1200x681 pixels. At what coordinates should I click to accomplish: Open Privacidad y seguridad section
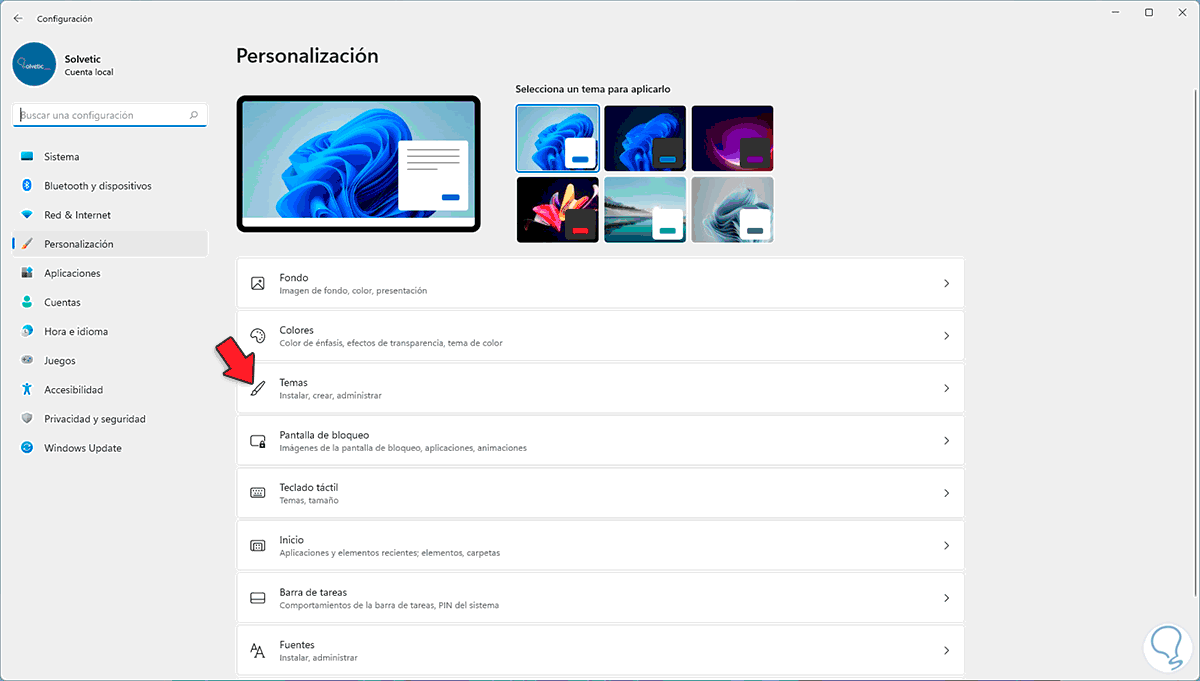[110, 419]
